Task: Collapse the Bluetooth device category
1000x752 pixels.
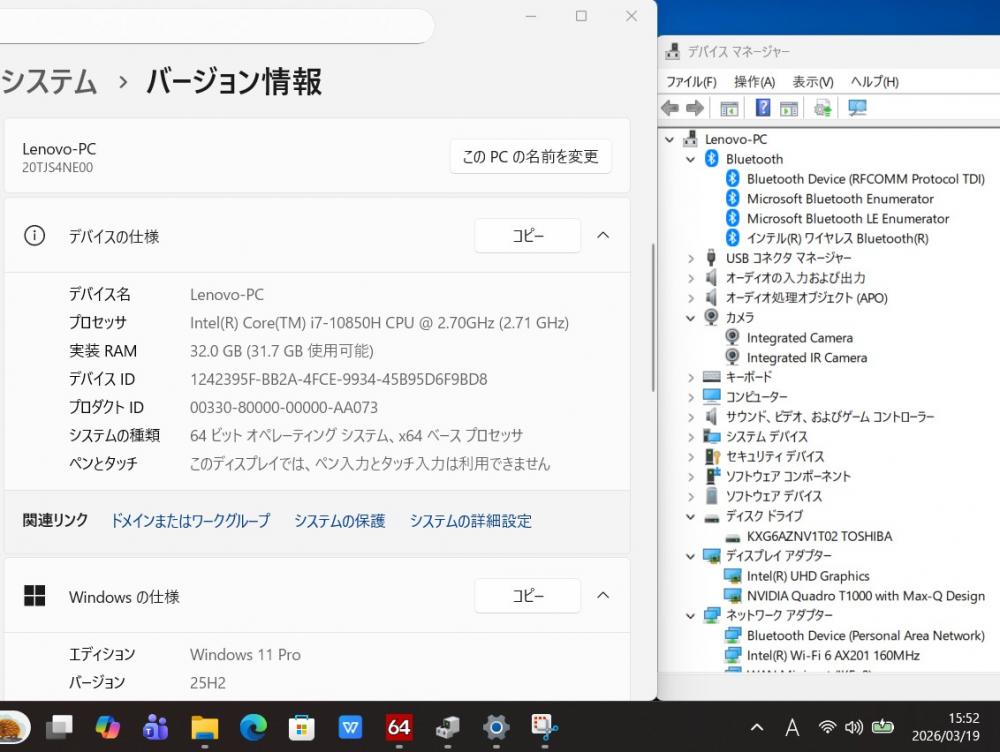Action: (690, 159)
